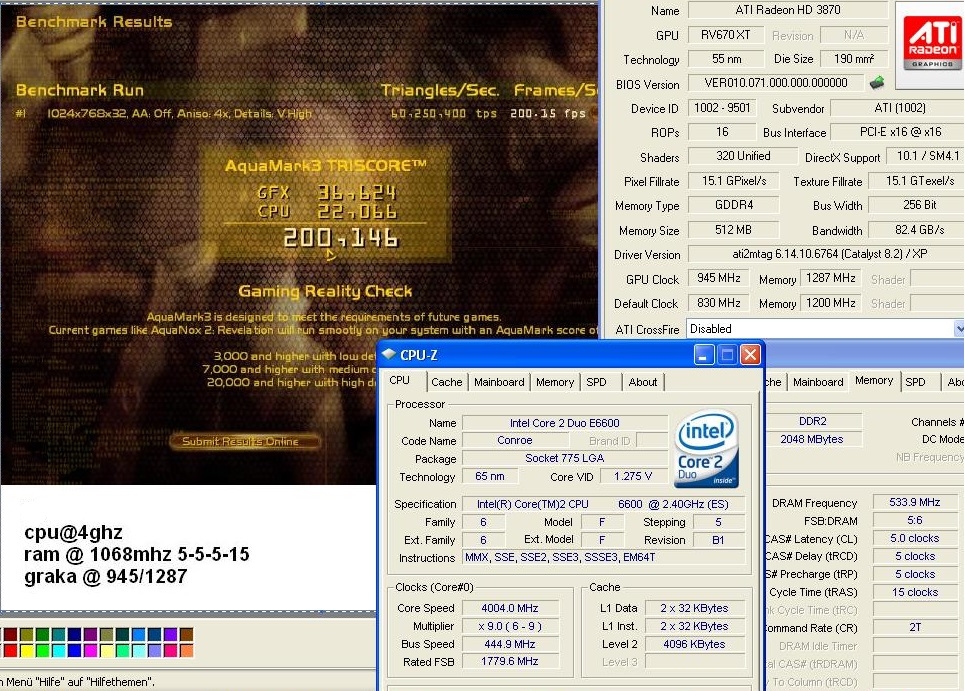The width and height of the screenshot is (965, 691).
Task: Pick the periwinkle palette swatch
Action: (154, 650)
